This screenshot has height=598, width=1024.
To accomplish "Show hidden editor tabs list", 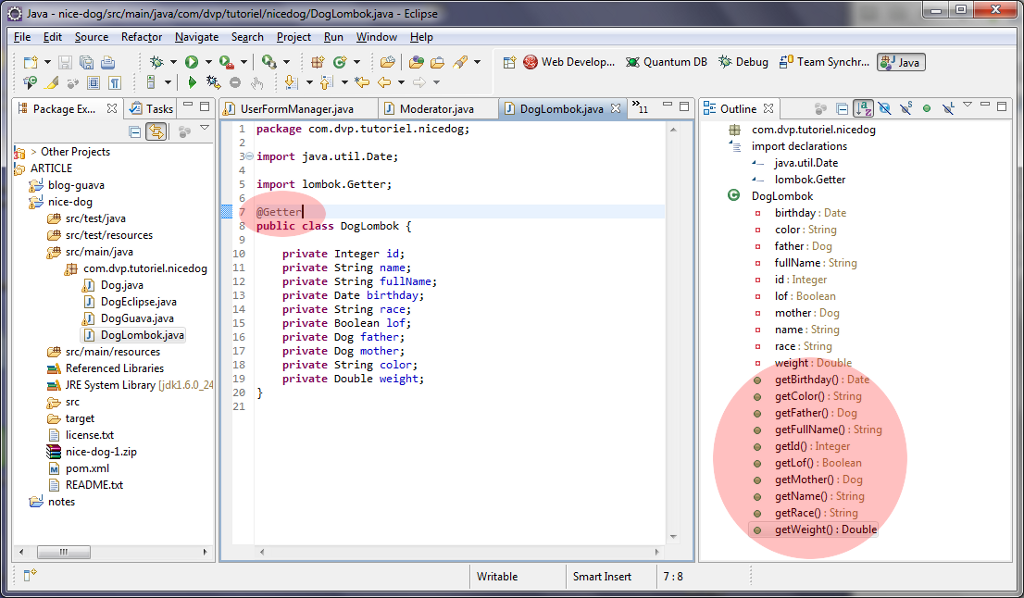I will coord(640,108).
